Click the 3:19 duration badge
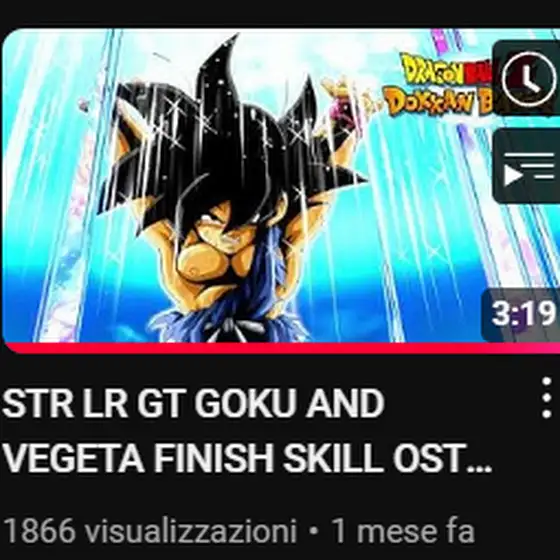 [521, 314]
